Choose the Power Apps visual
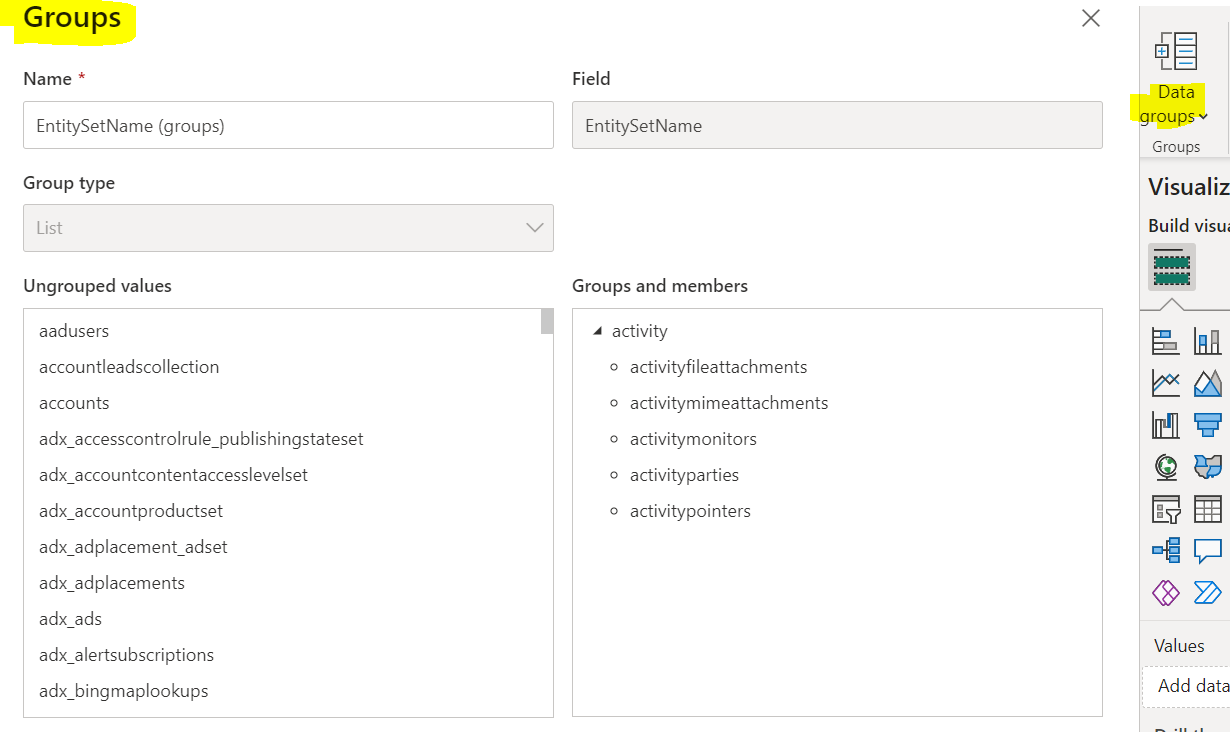The width and height of the screenshot is (1230, 732). click(1166, 593)
